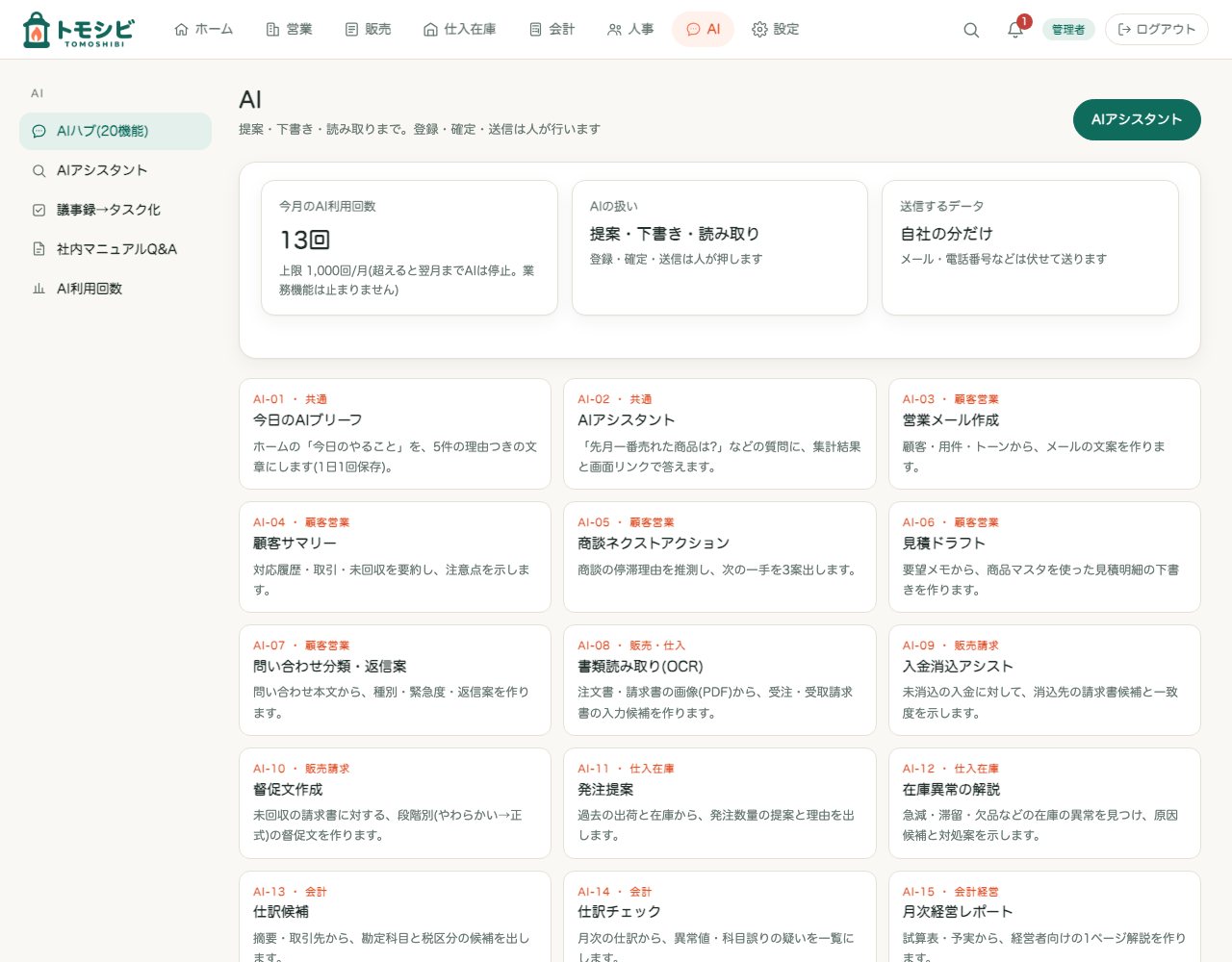Select AIハブ(20機能) in the sidebar

[115, 131]
